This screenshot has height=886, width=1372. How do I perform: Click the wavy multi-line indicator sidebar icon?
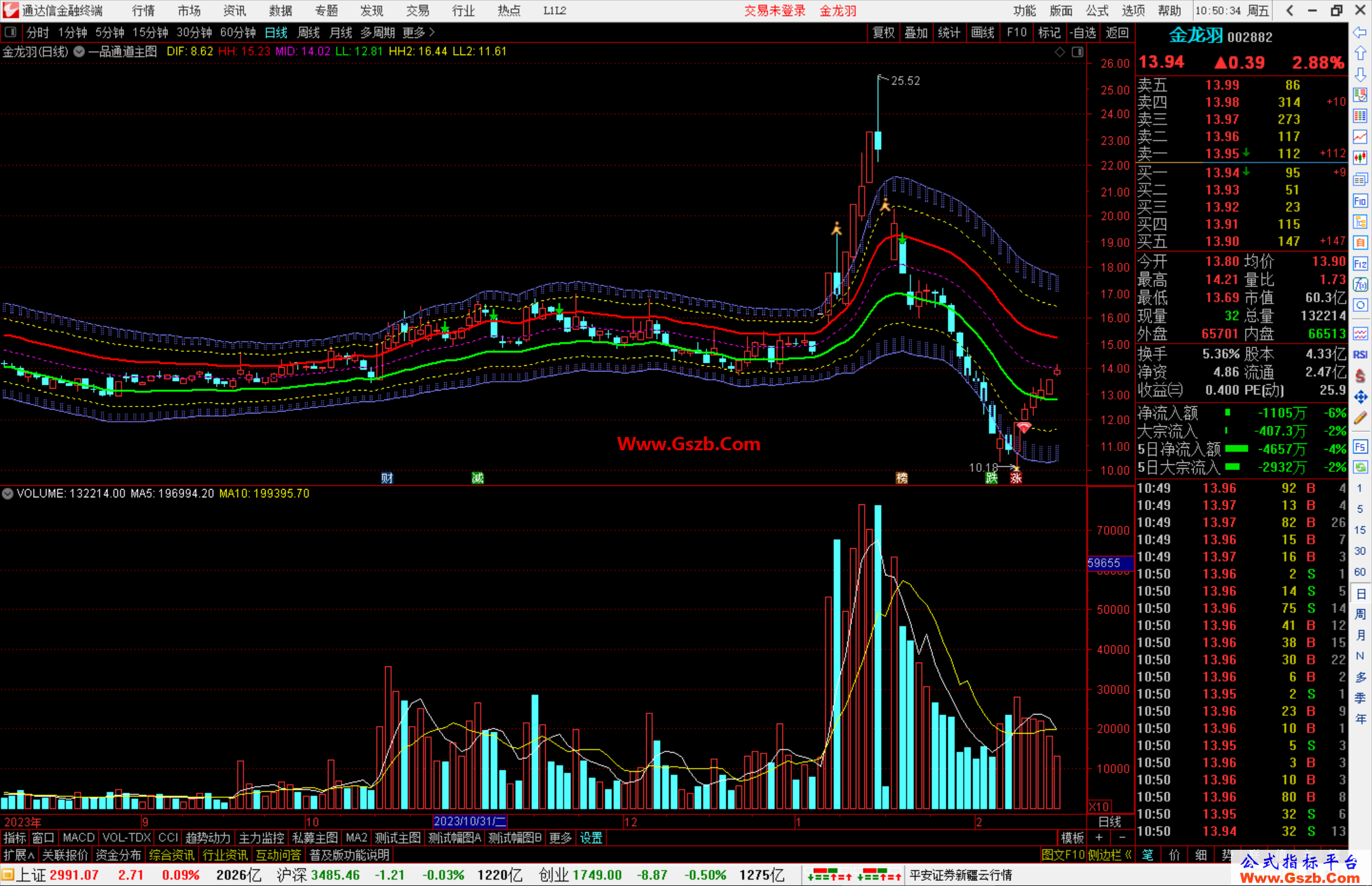pyautogui.click(x=1360, y=333)
